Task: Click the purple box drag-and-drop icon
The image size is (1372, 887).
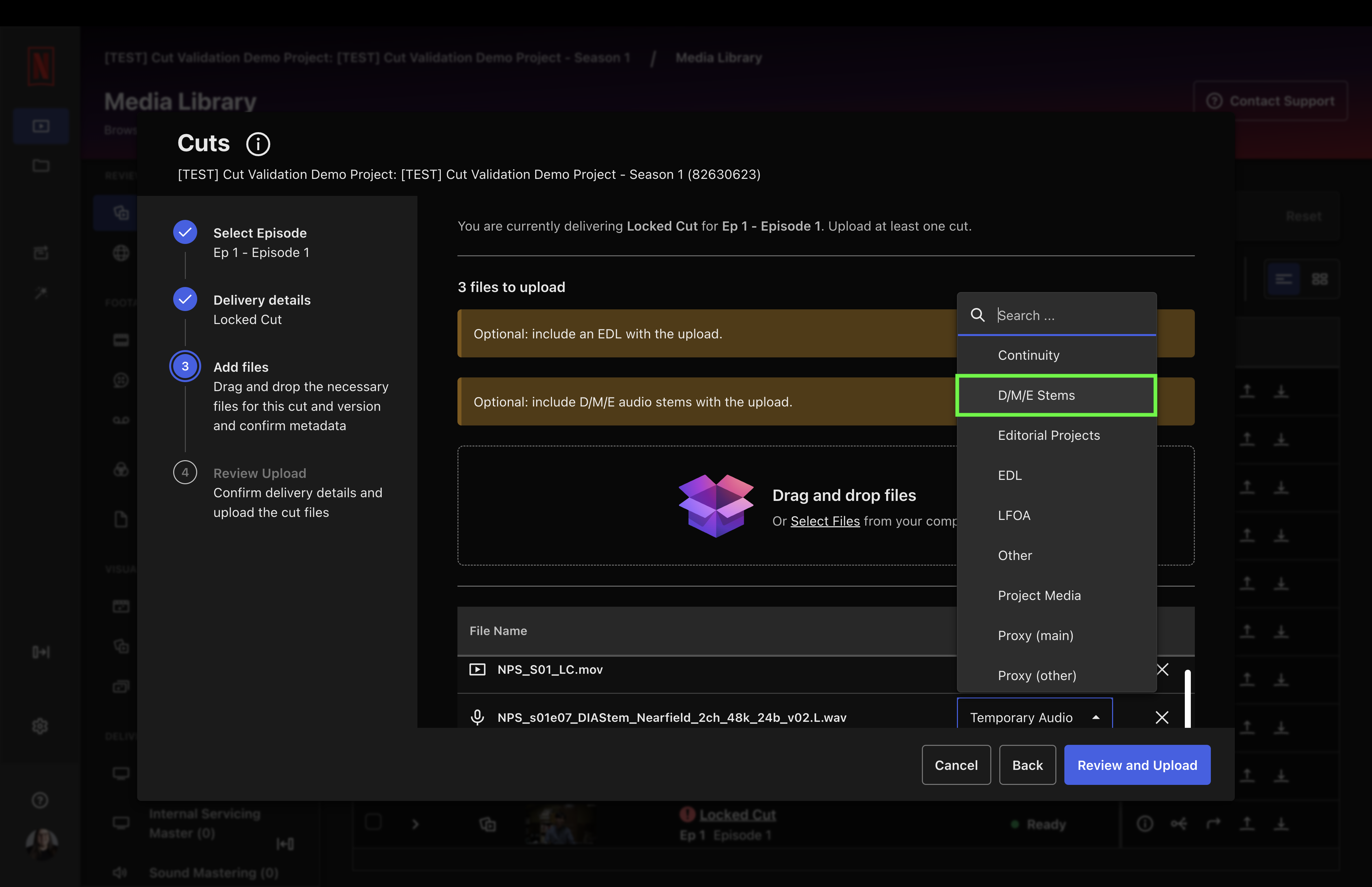Action: point(716,506)
